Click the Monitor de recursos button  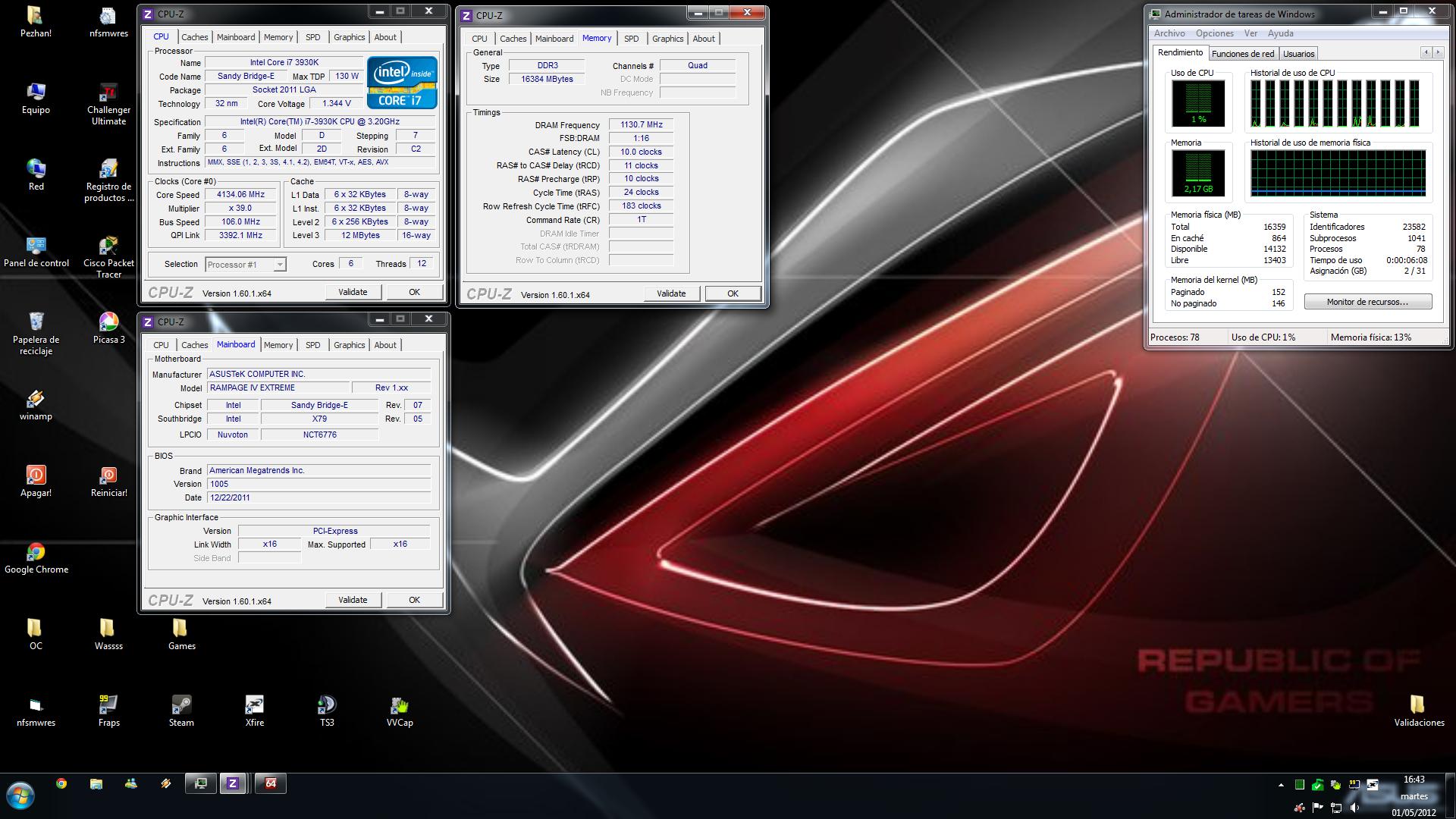click(1367, 302)
